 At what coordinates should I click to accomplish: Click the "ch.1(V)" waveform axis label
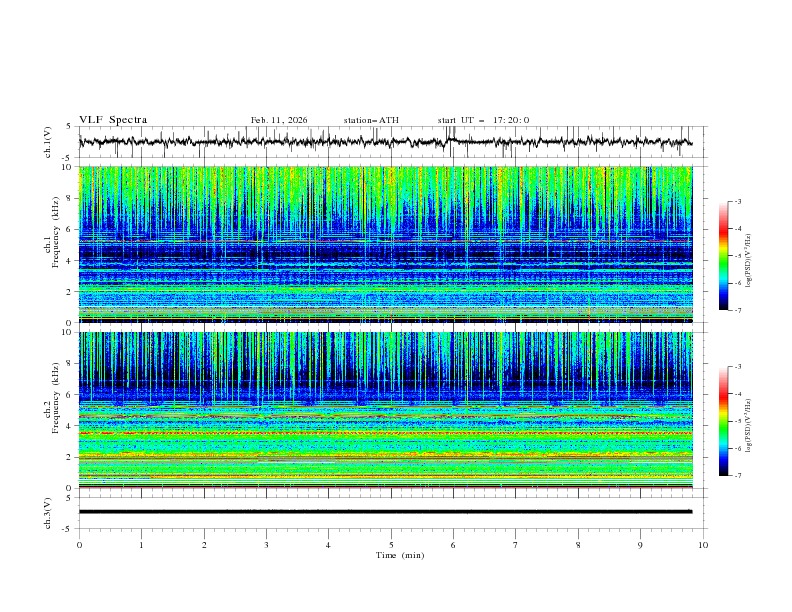(x=48, y=142)
